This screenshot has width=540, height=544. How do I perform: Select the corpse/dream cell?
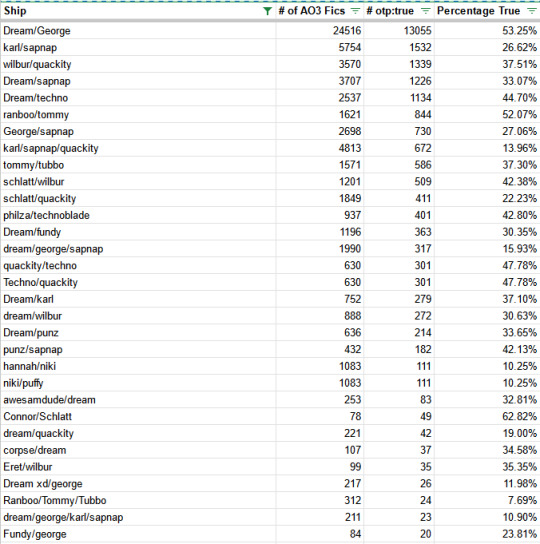pyautogui.click(x=138, y=450)
